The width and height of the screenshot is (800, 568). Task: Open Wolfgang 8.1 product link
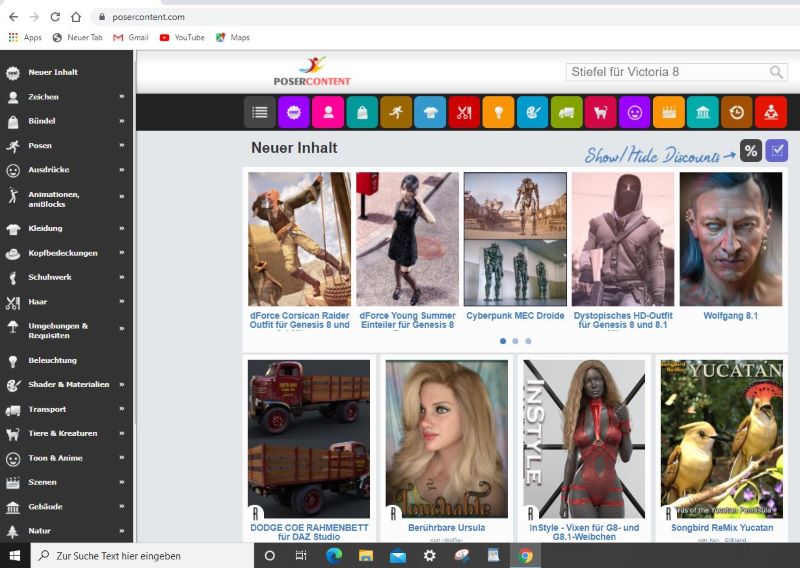[x=731, y=316]
